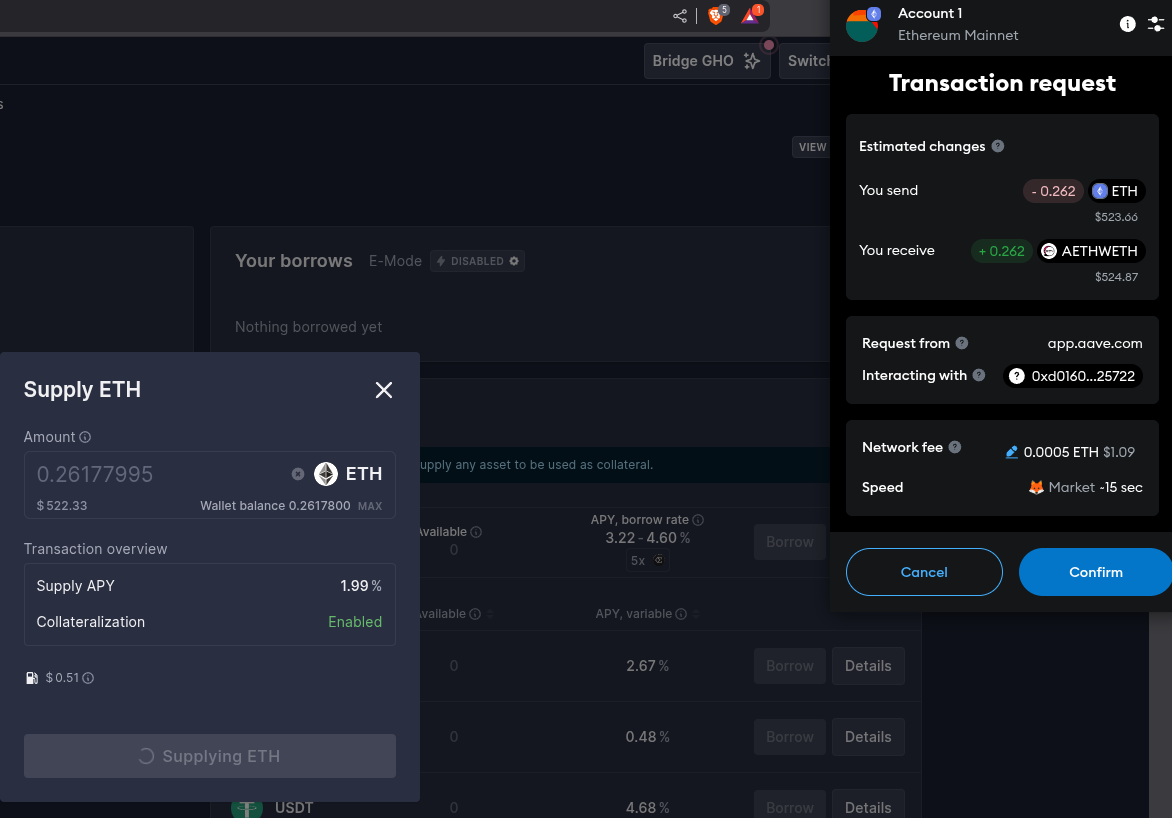Screen dimensions: 1172x818
Task: Click the Enabled collateralization value
Action: pyautogui.click(x=355, y=622)
